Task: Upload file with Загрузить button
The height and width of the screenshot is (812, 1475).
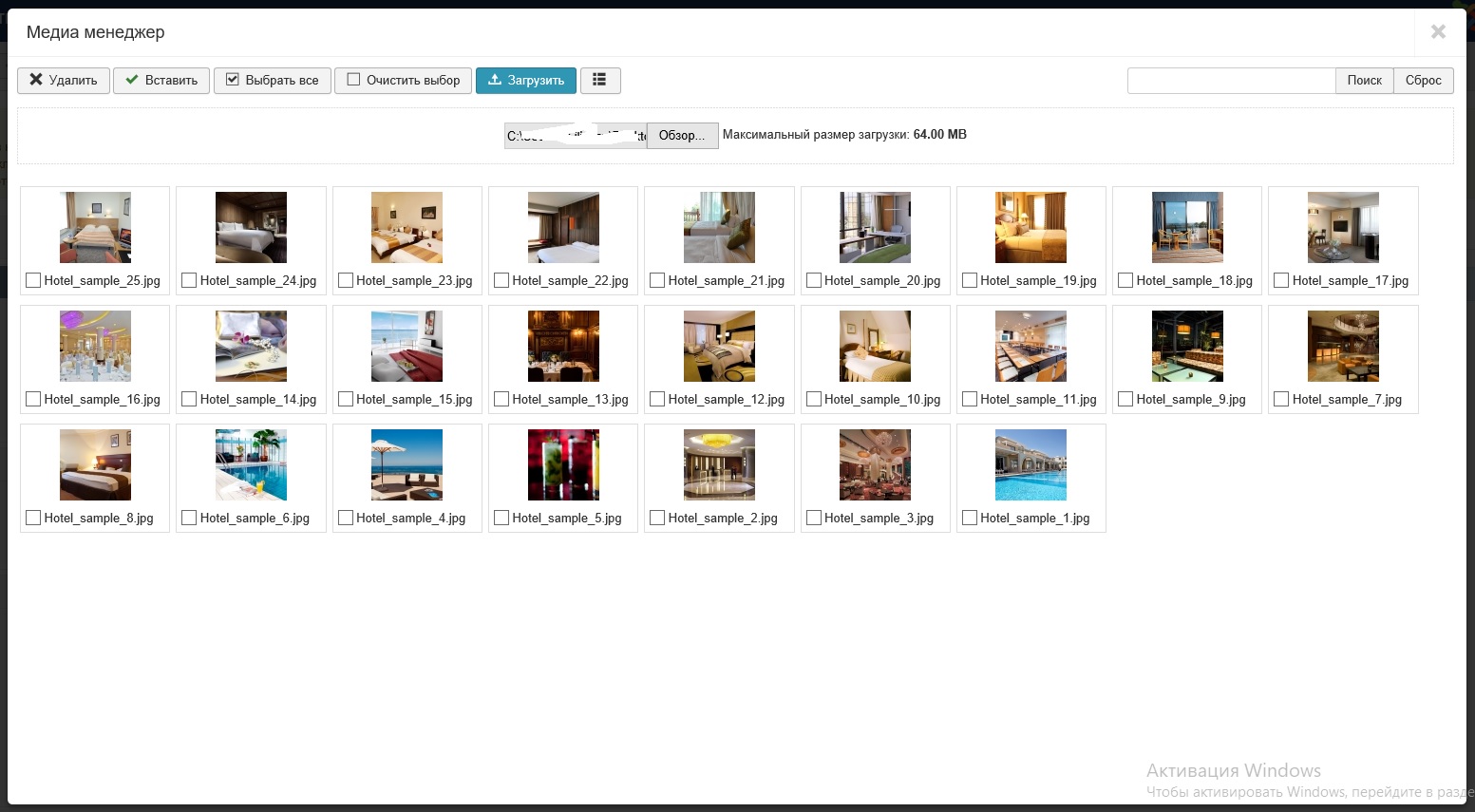Action: [x=525, y=81]
